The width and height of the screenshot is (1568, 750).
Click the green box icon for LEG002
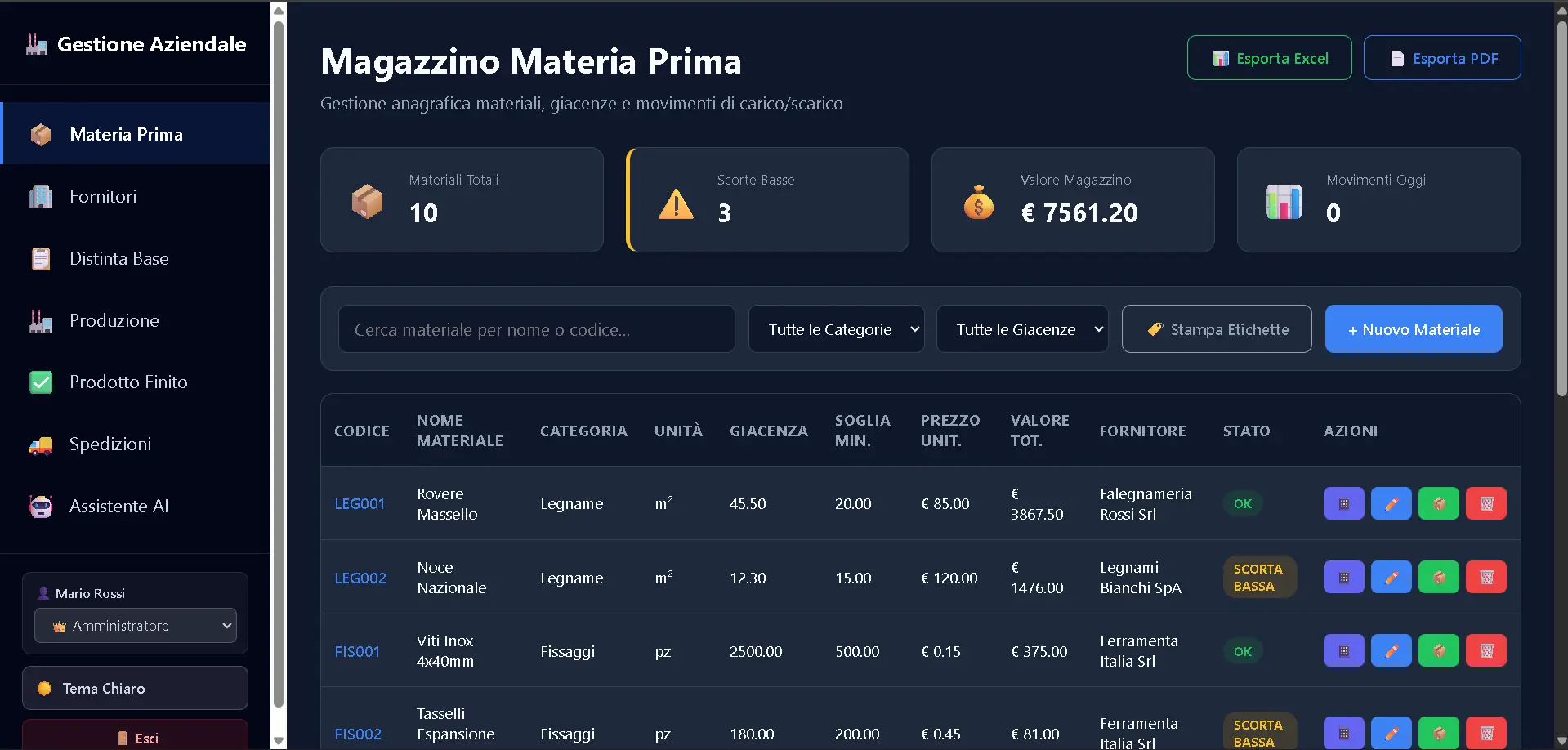point(1439,577)
